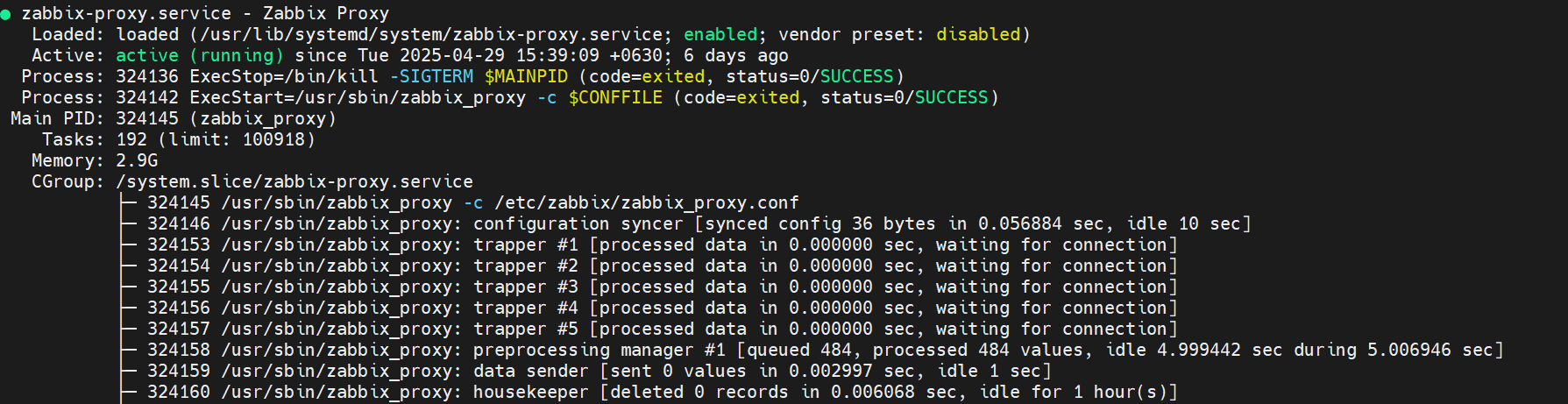This screenshot has width=1568, height=404.
Task: Click the green status dot before zabbix-proxy.service
Action: tap(6, 15)
